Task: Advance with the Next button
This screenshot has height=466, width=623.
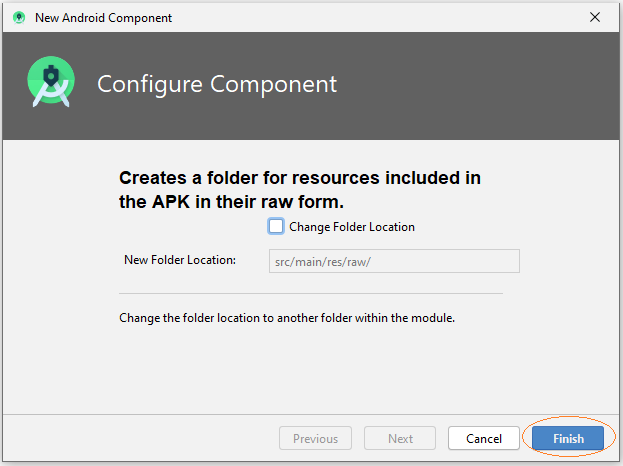Action: [400, 439]
